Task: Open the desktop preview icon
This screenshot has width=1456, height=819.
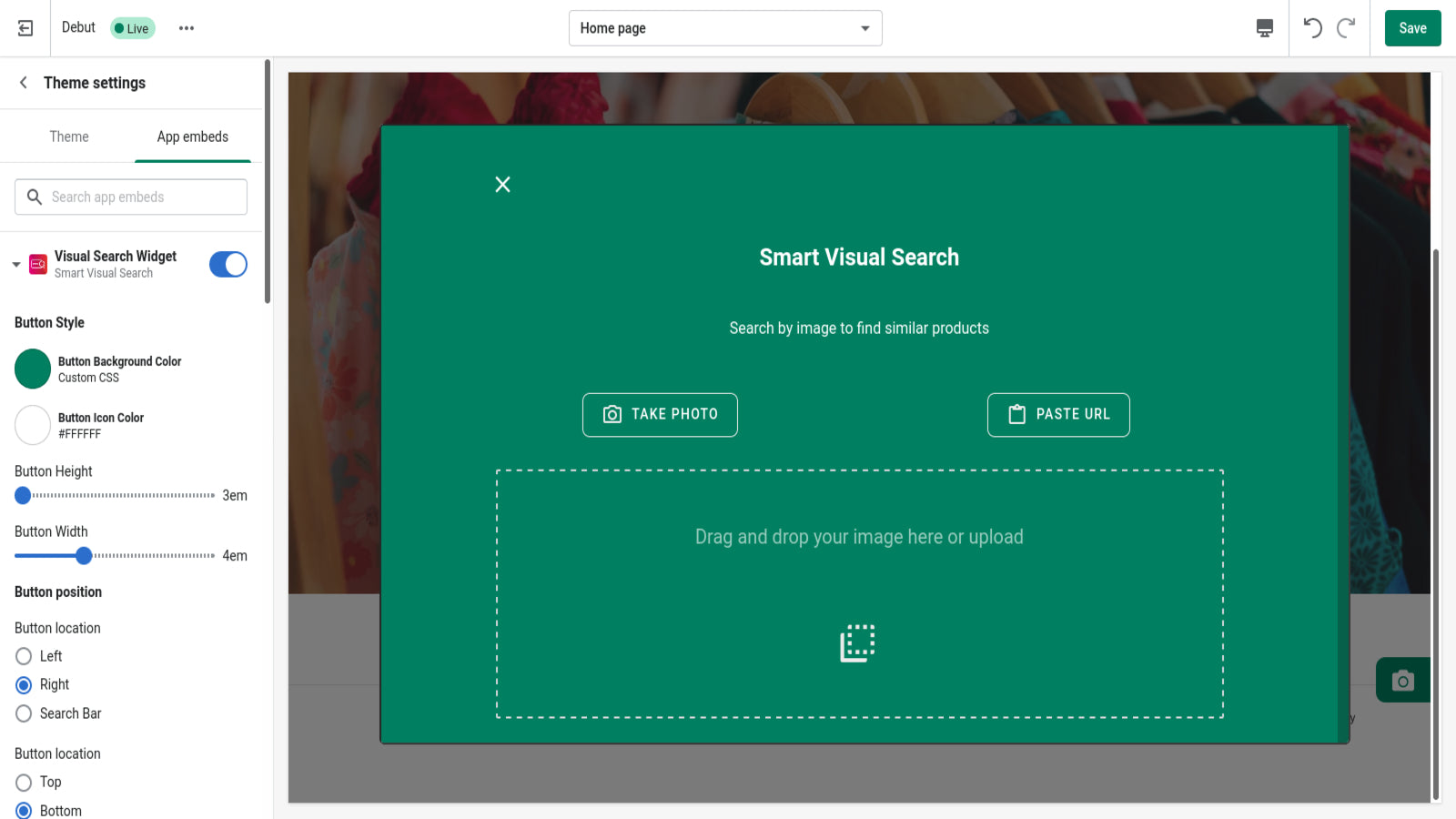Action: (x=1263, y=28)
